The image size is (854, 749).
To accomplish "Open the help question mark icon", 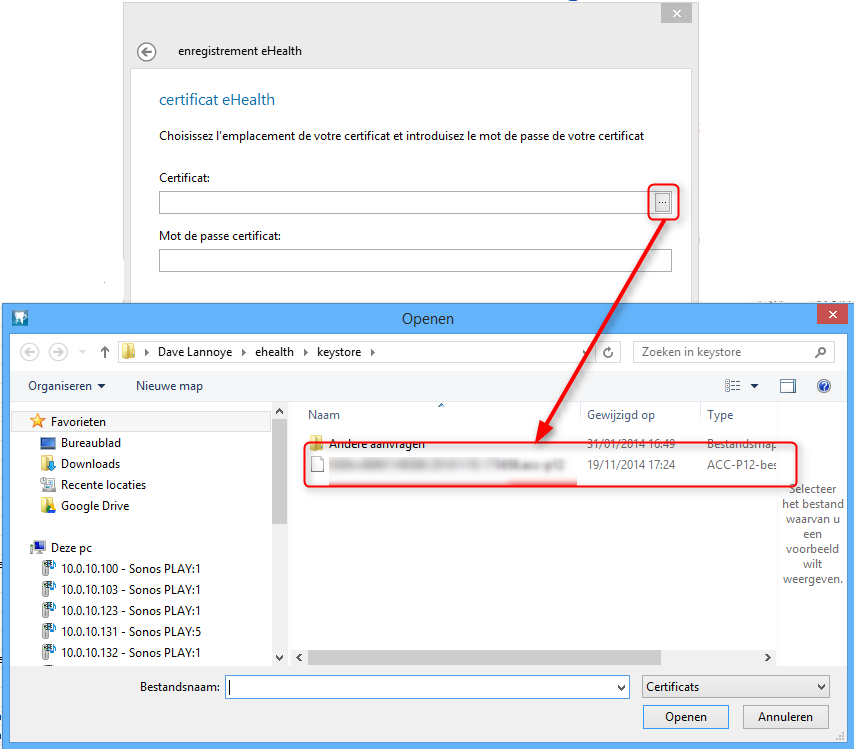I will (824, 386).
